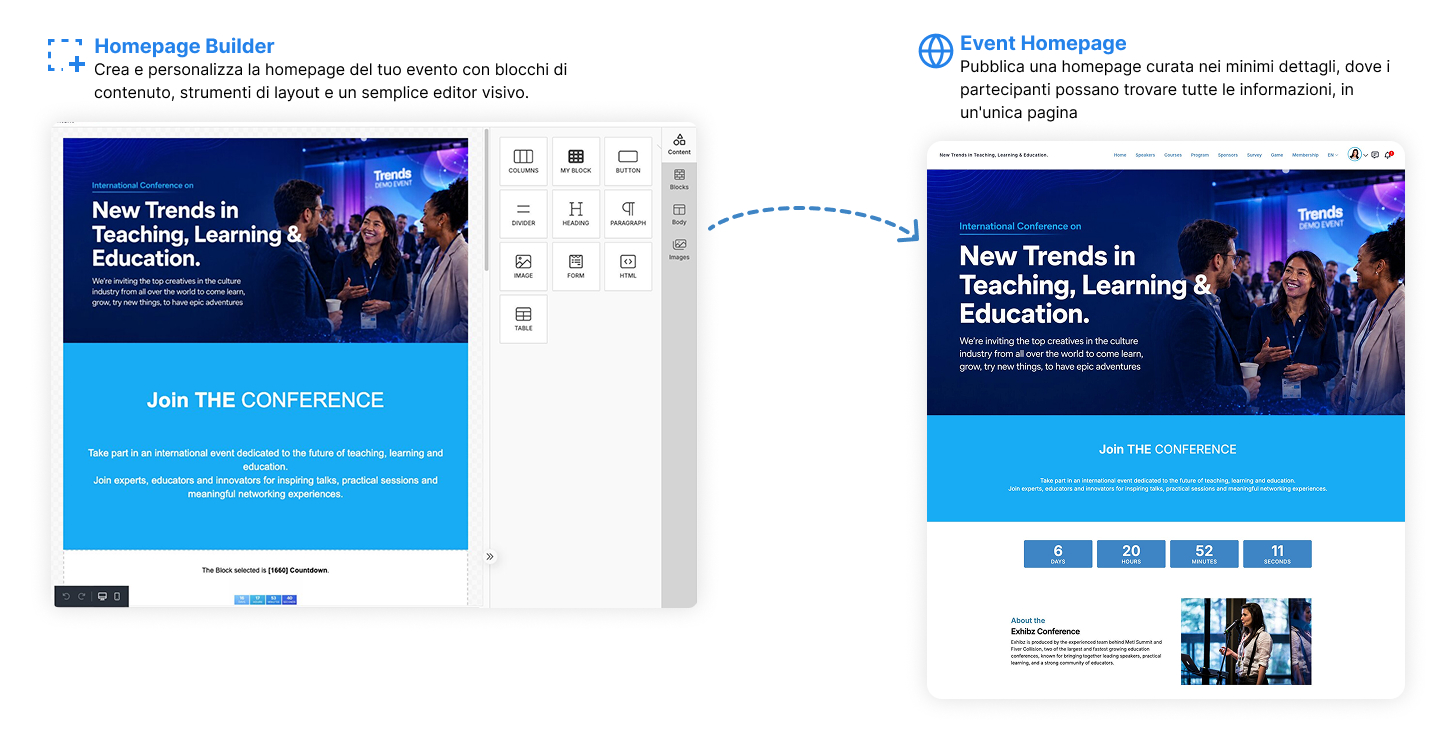Screen dimensions: 1448x729
Task: Open notifications bell with red badge
Action: coord(1389,154)
